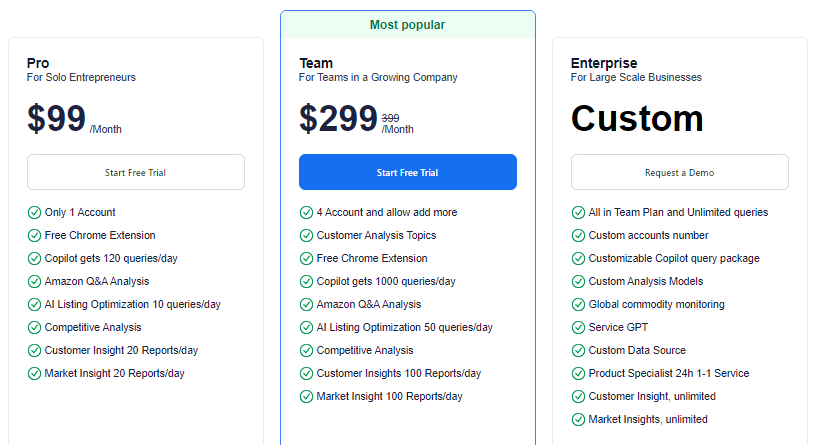Click checkmark next to Customer Analysis Topics
The height and width of the screenshot is (445, 819).
[306, 235]
